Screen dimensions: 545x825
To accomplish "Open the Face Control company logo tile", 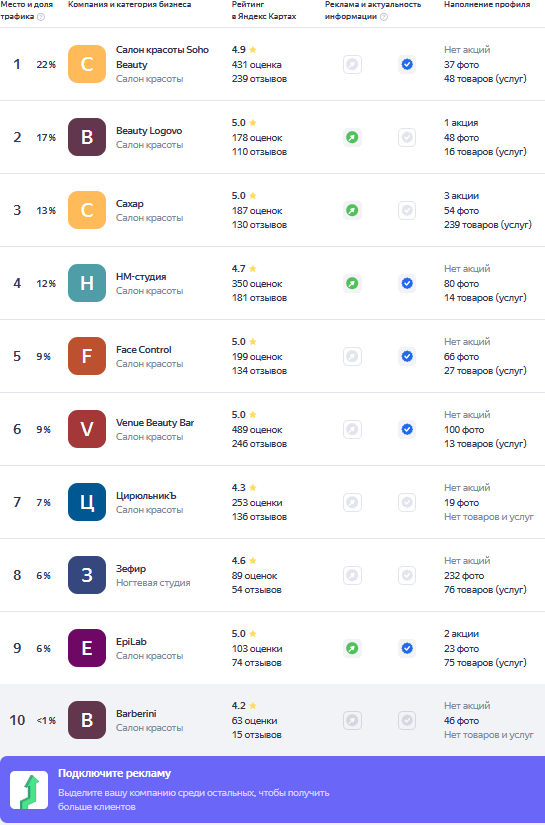I will tap(87, 356).
